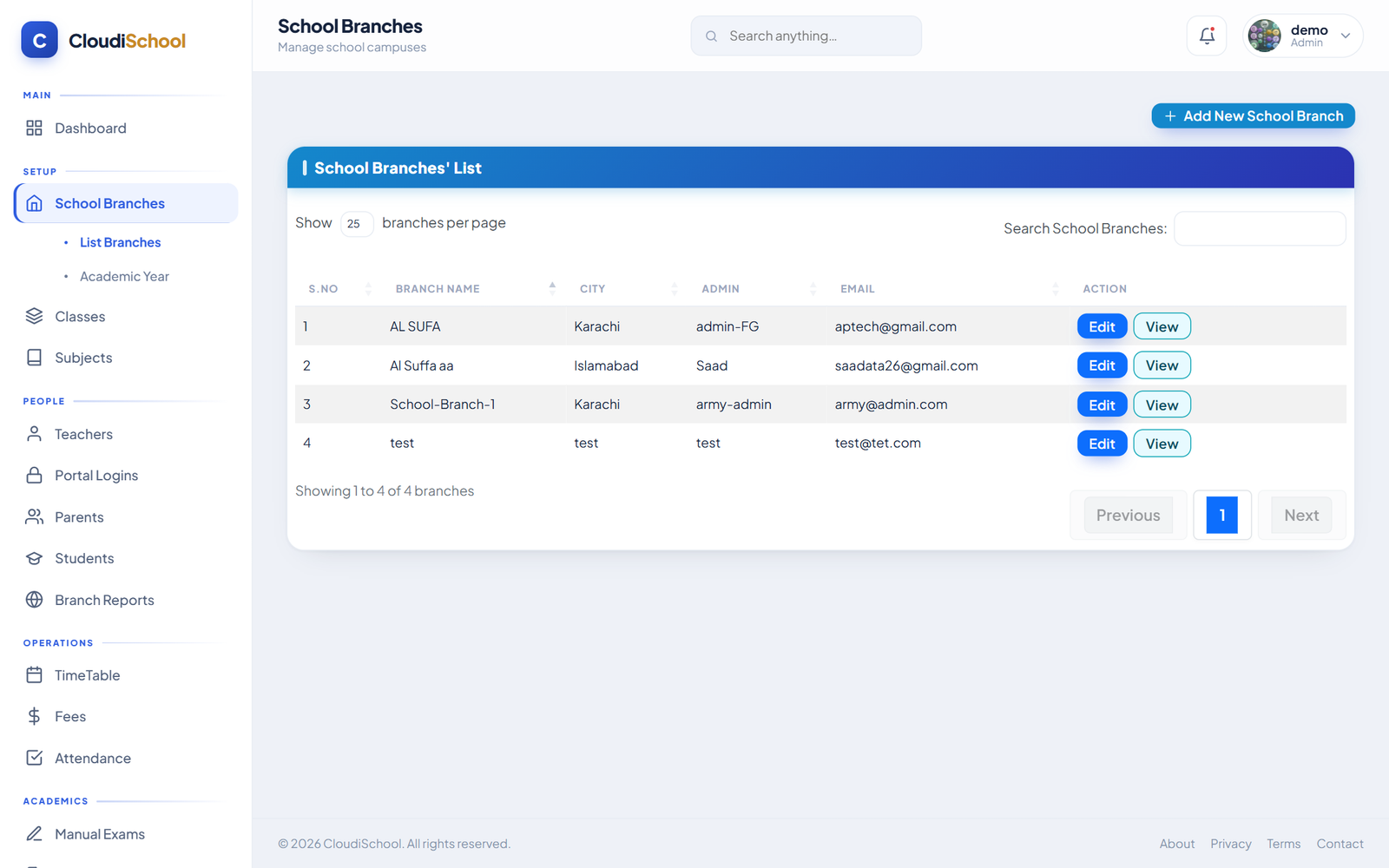Click the demo user avatar
1389x868 pixels.
1264,36
